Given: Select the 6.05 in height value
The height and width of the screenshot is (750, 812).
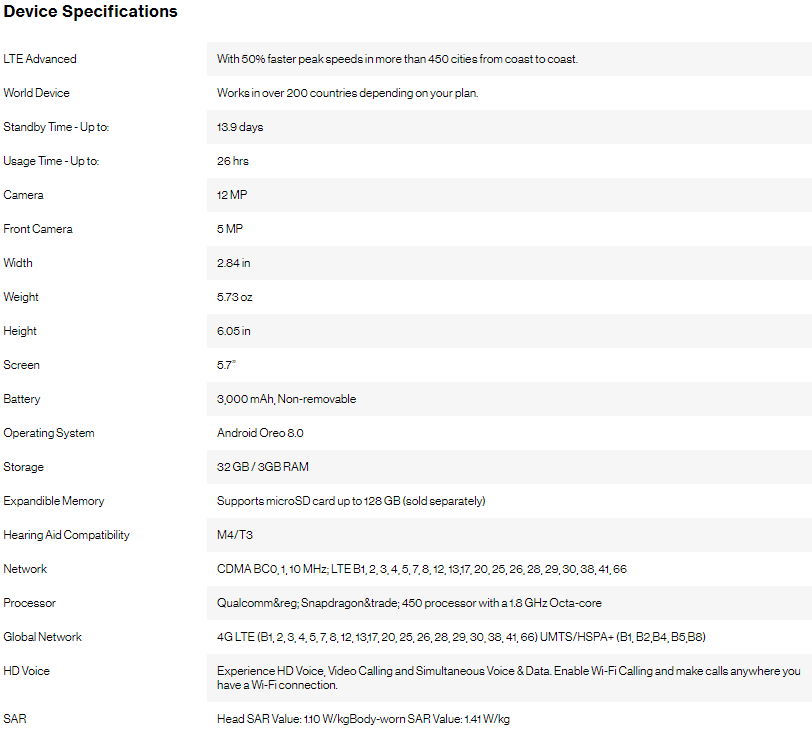Looking at the screenshot, I should (x=234, y=331).
